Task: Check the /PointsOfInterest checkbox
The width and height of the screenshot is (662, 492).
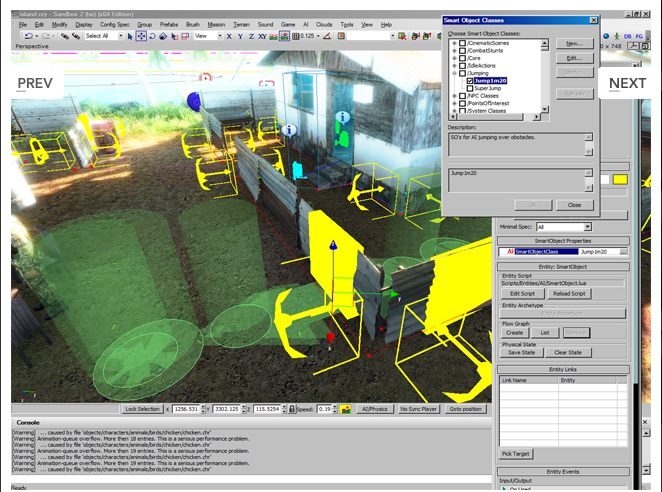Action: [462, 103]
